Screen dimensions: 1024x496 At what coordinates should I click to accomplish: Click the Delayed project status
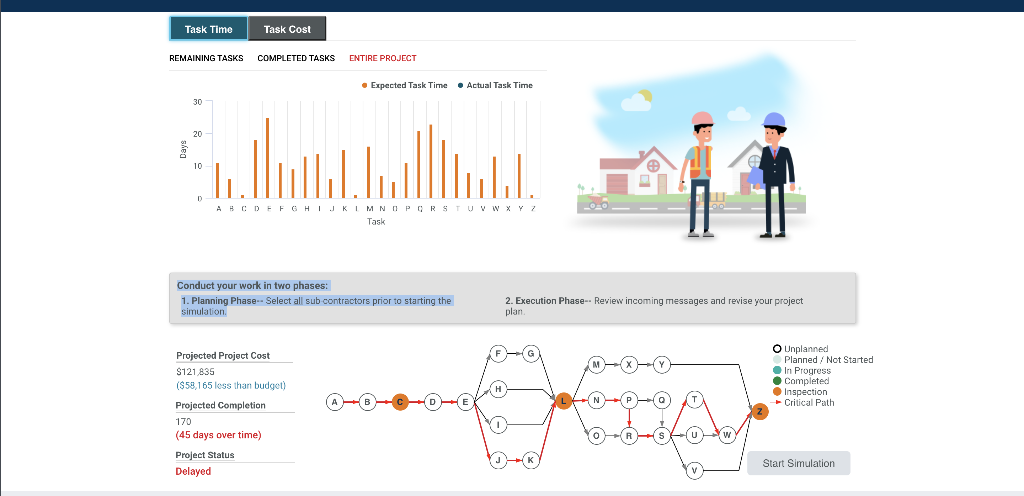(193, 471)
